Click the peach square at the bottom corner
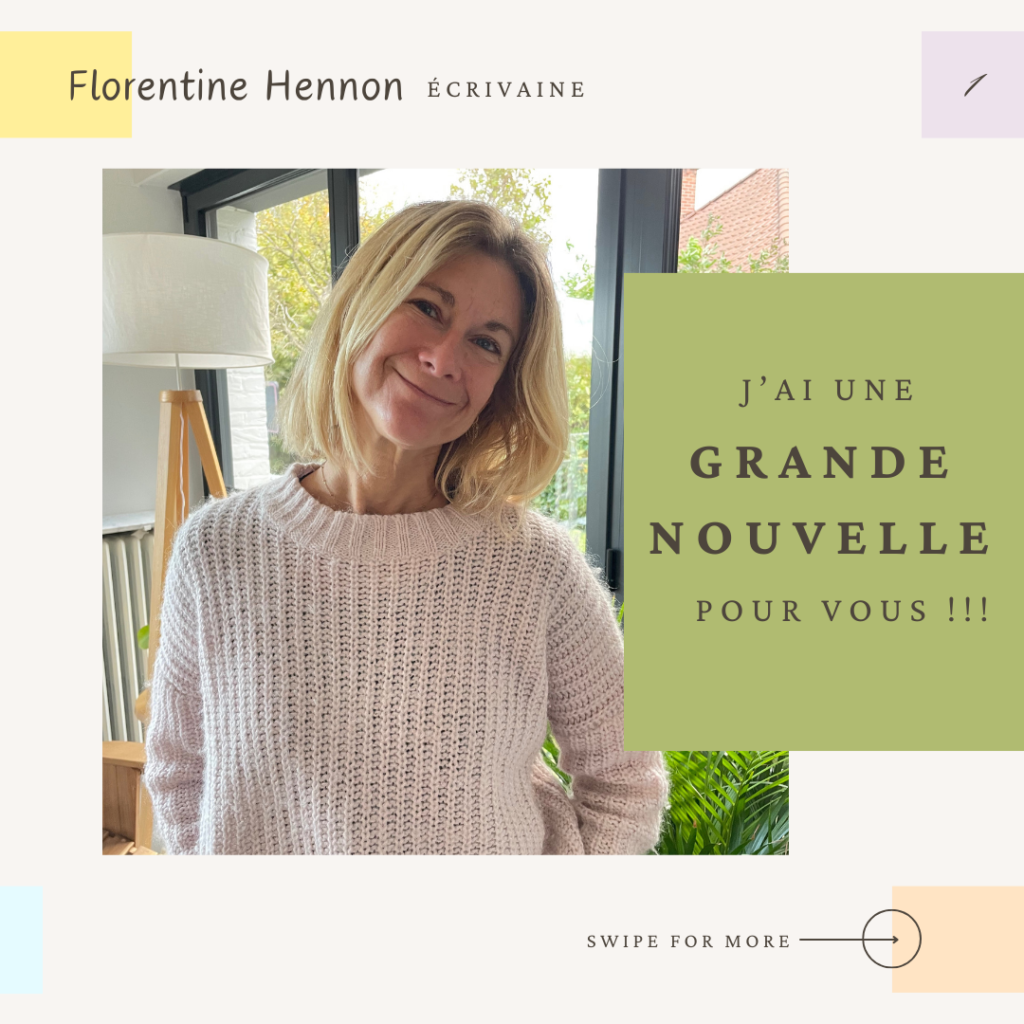 click(x=957, y=939)
